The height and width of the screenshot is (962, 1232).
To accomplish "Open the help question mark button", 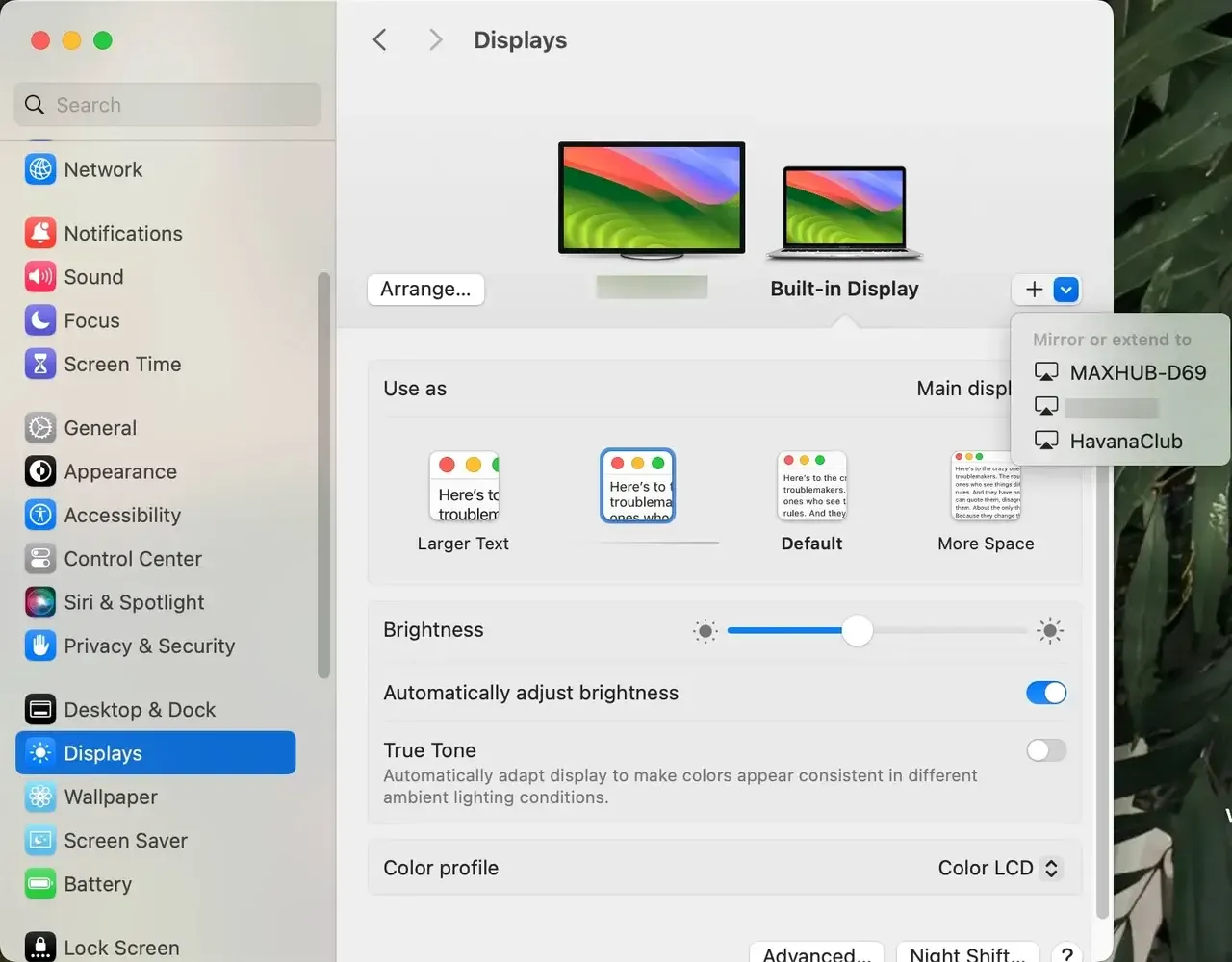I will pyautogui.click(x=1066, y=954).
